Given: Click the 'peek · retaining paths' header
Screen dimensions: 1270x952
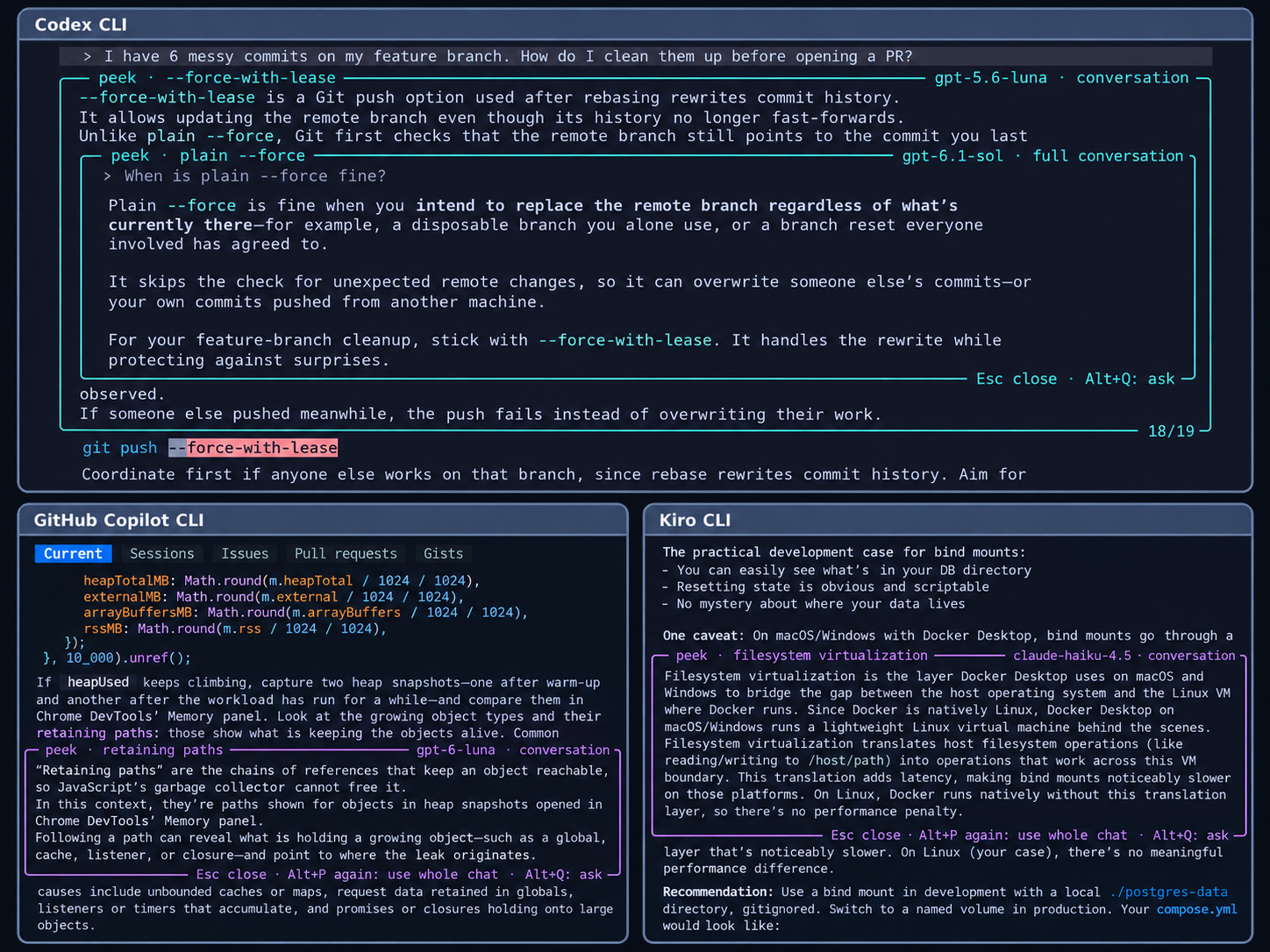Looking at the screenshot, I should point(134,750).
